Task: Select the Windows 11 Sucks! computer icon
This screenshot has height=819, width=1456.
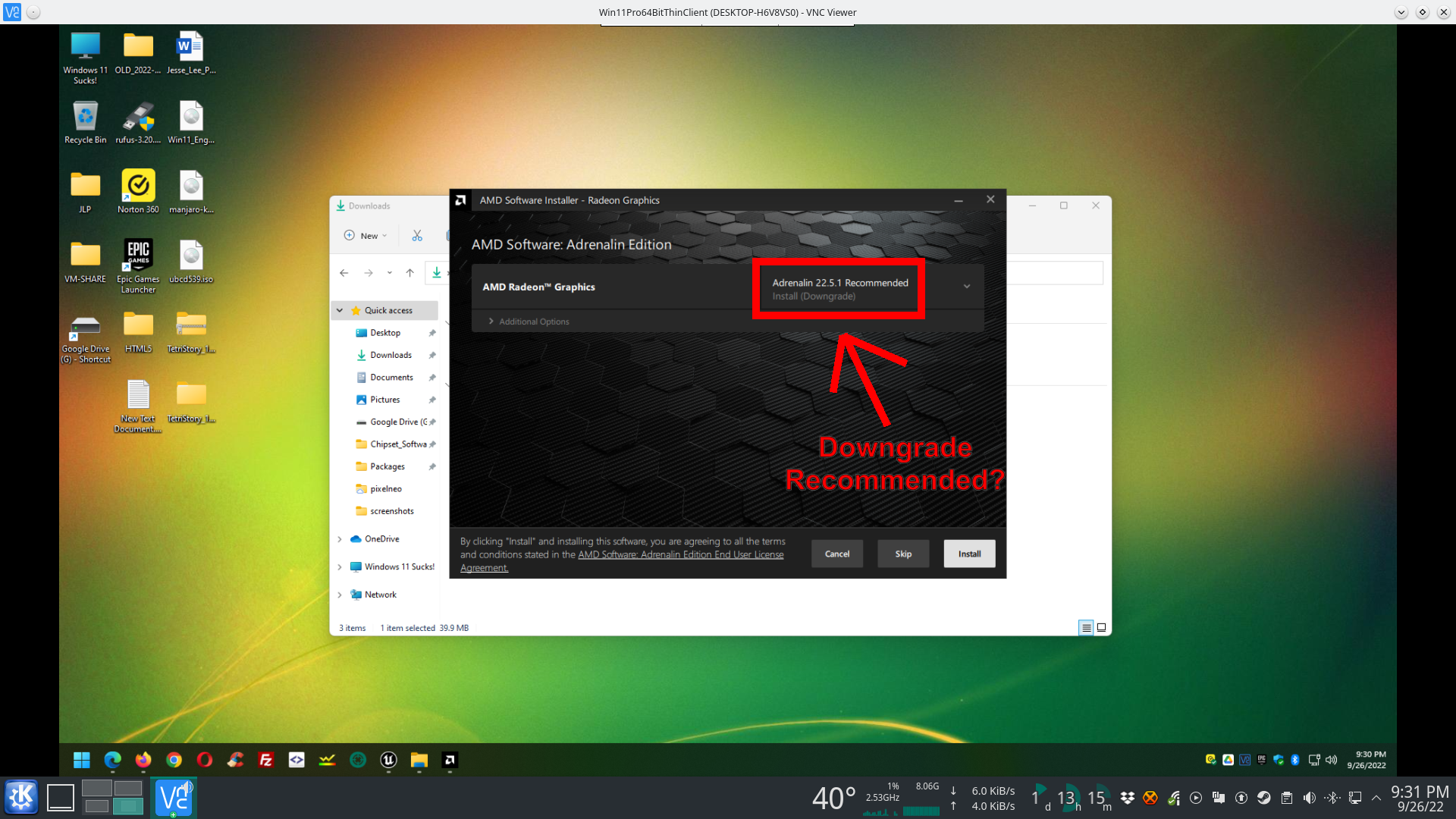Action: pyautogui.click(x=85, y=58)
